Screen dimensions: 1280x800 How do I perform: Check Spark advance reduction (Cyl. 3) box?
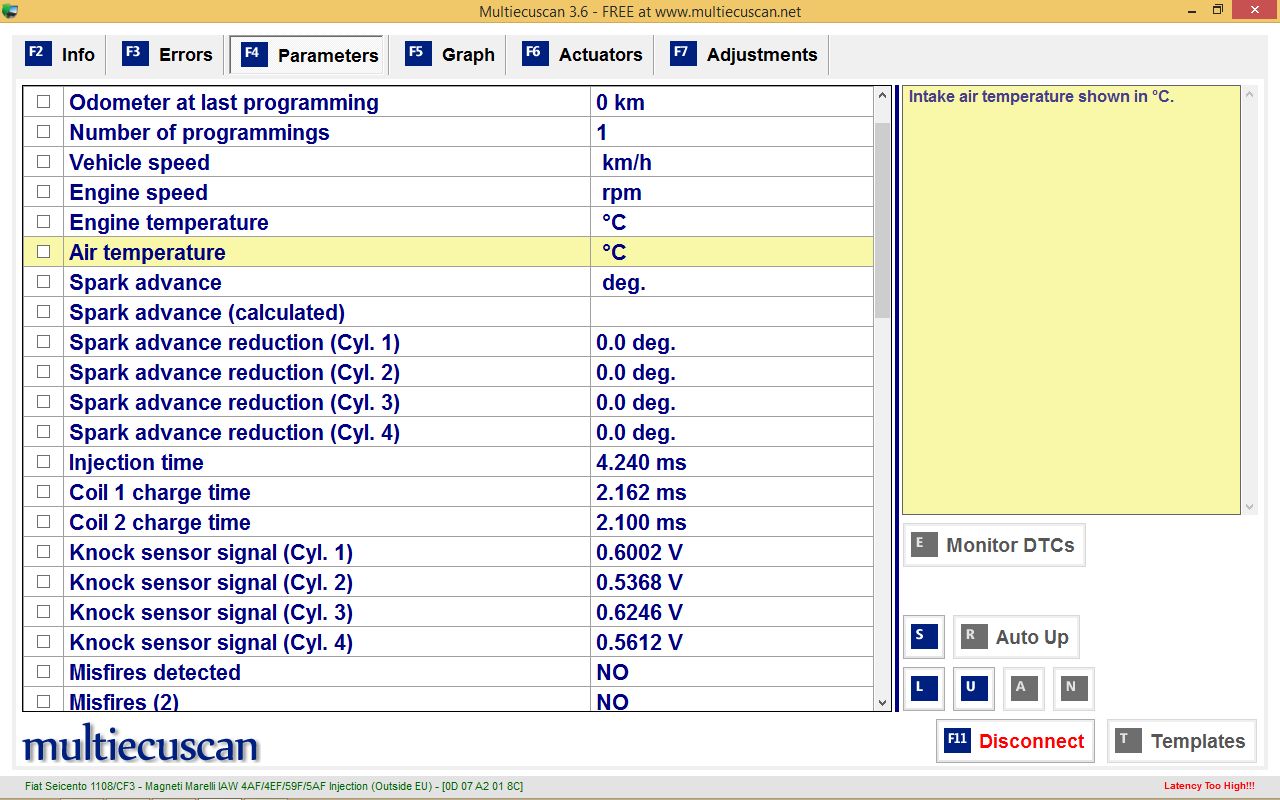point(43,402)
